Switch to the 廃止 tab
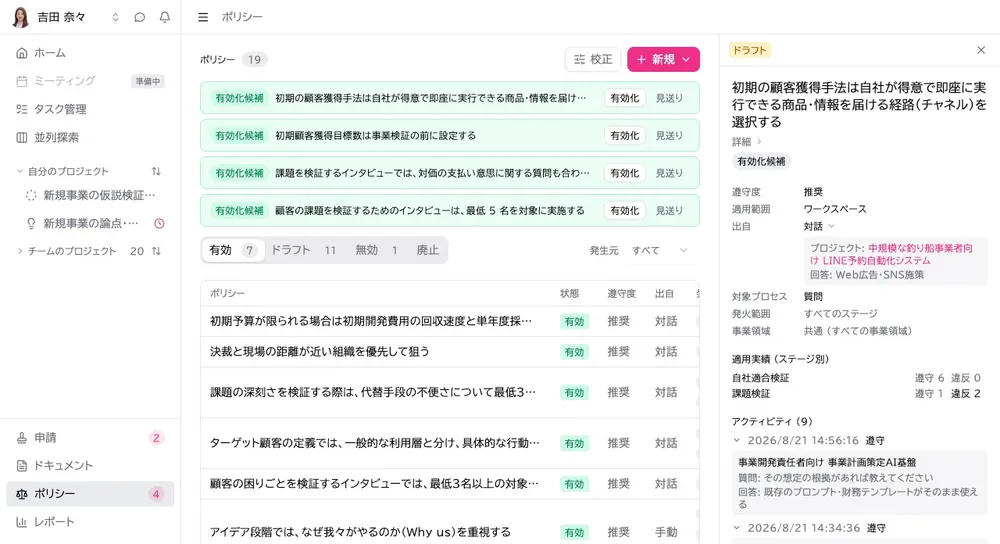 click(x=427, y=250)
